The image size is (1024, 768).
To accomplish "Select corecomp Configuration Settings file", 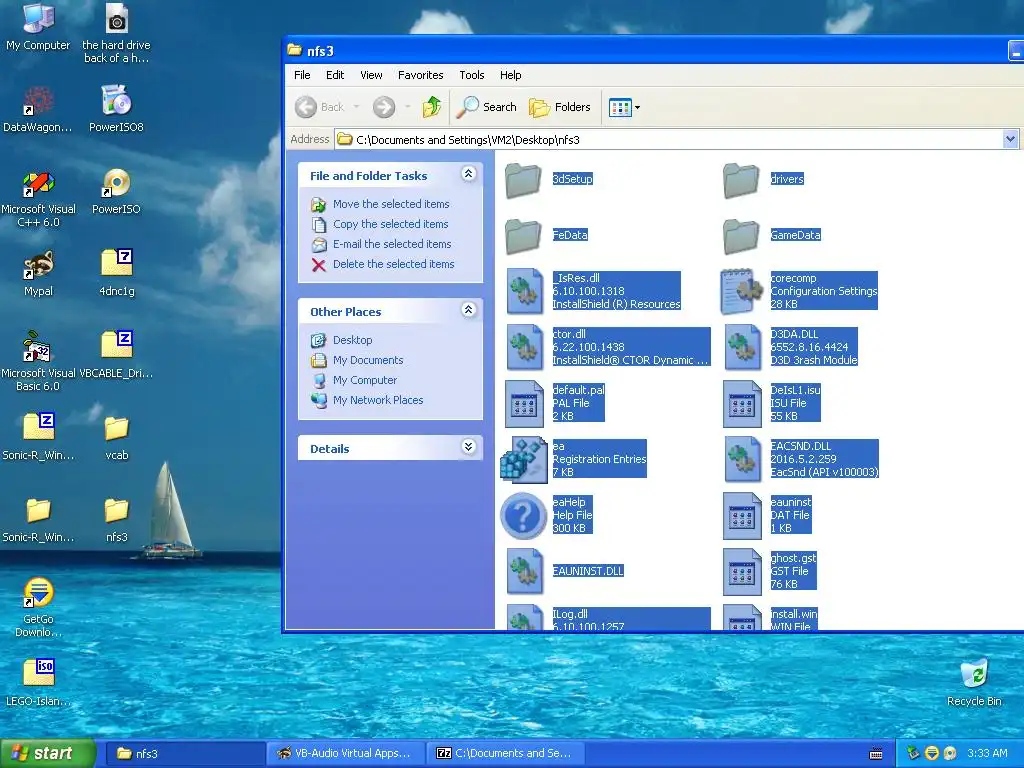I will 799,291.
